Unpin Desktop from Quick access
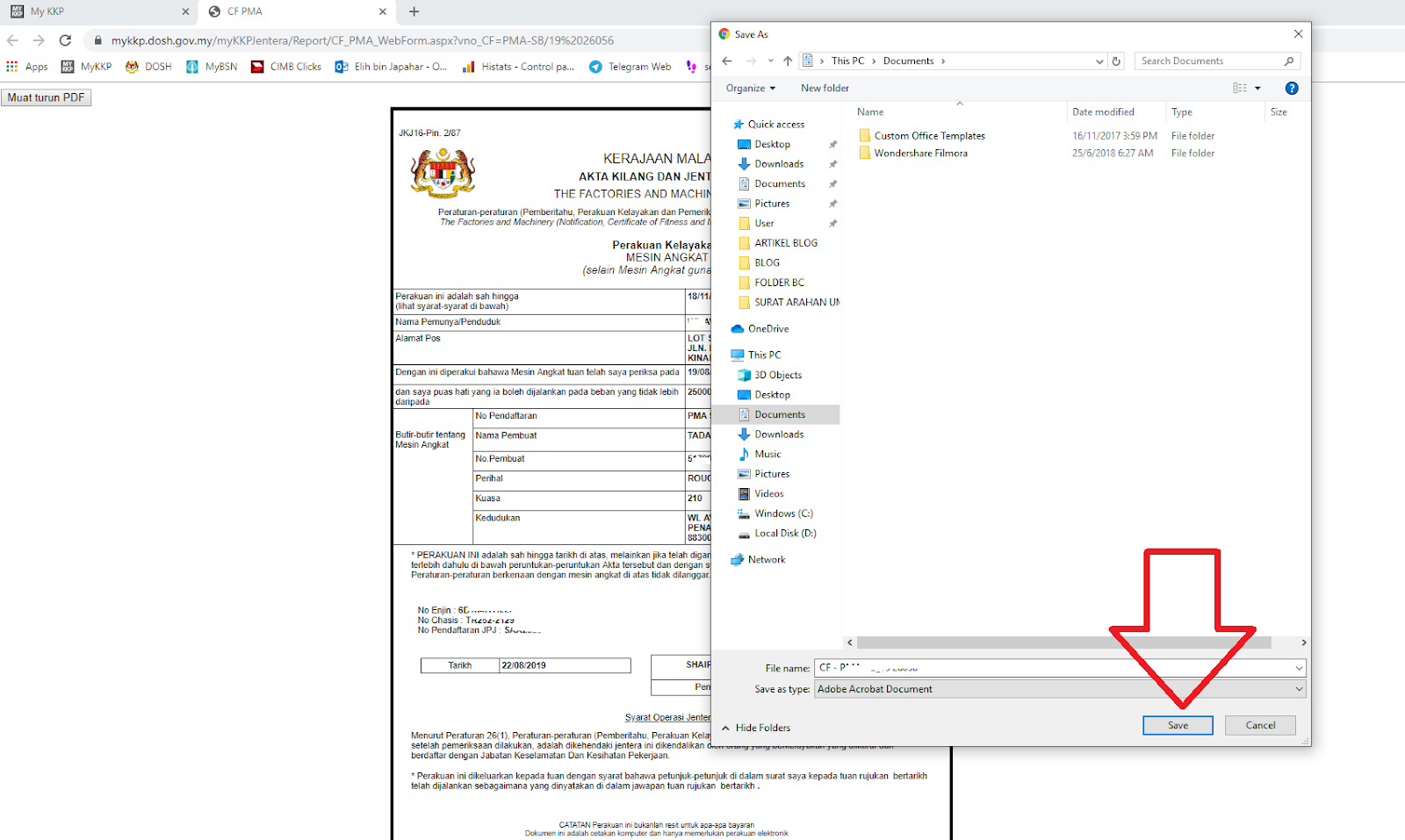This screenshot has width=1405, height=840. (x=832, y=143)
